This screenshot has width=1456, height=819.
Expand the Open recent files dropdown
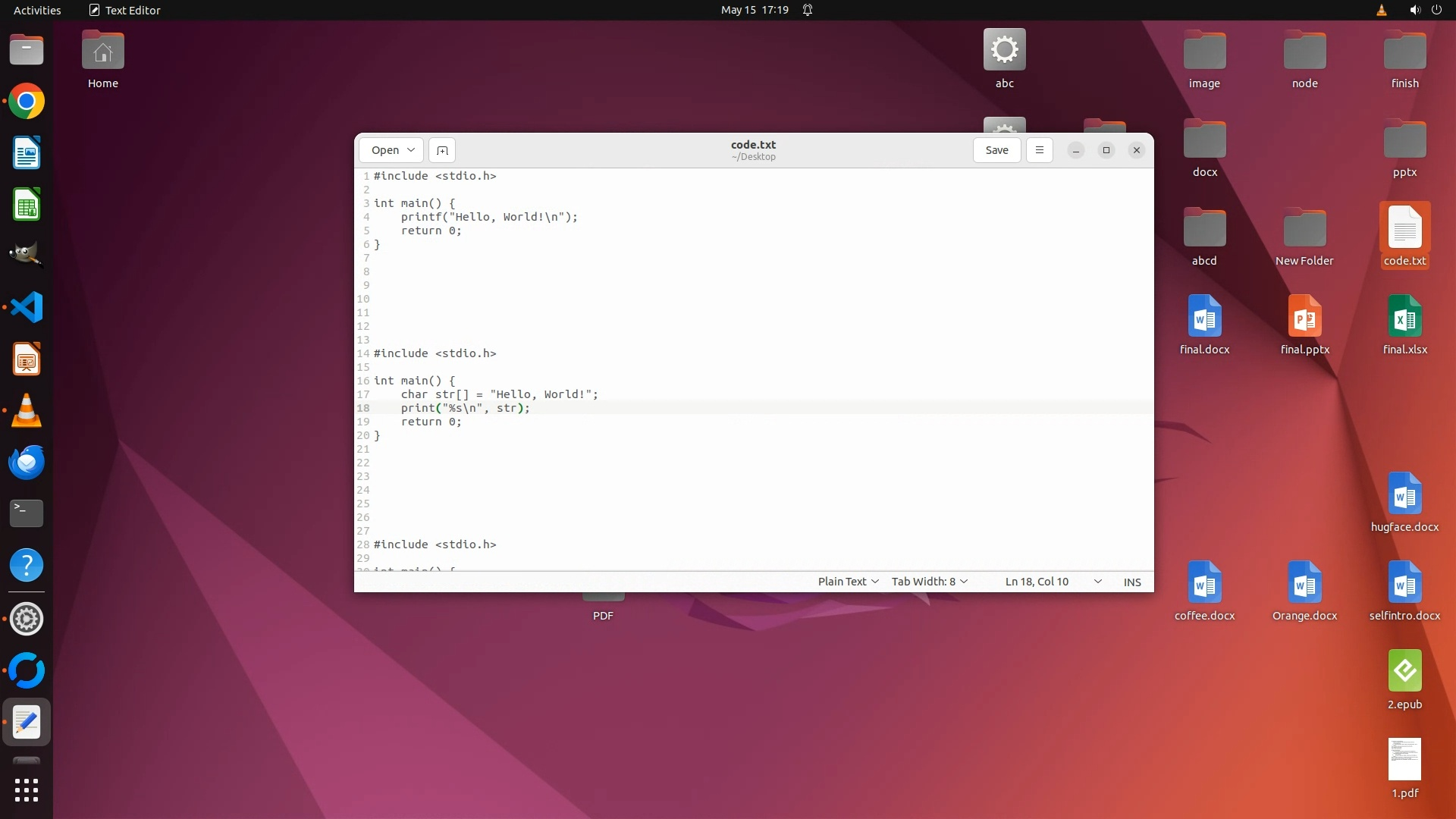(410, 150)
